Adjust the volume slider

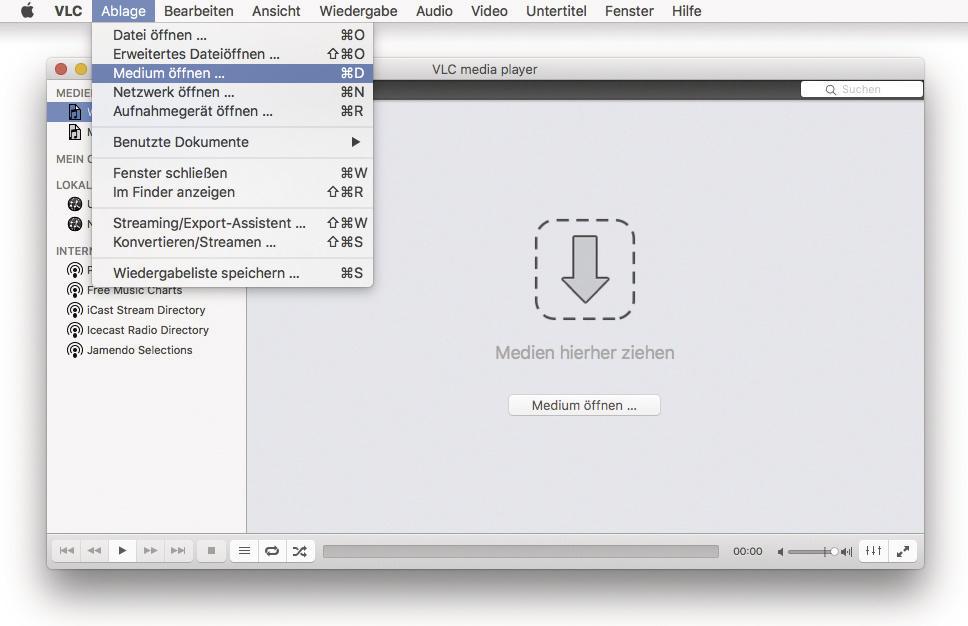click(x=812, y=552)
